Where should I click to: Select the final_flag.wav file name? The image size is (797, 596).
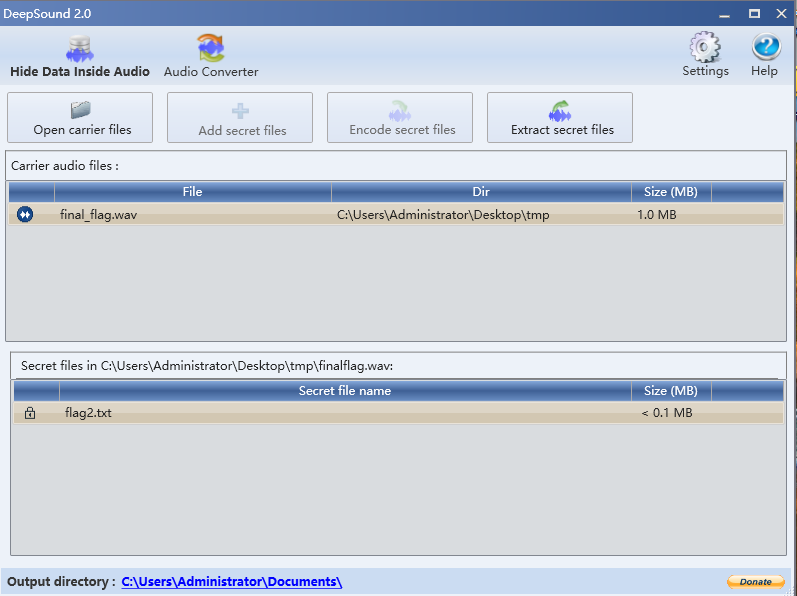(99, 215)
